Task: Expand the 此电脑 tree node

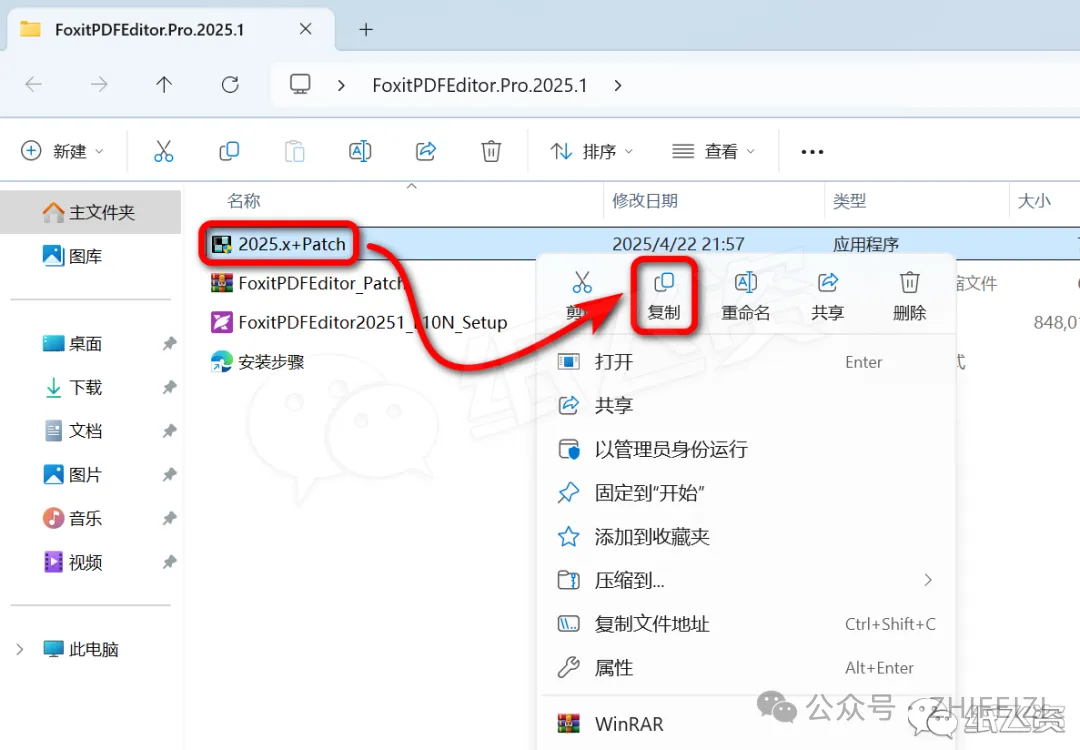Action: tap(19, 649)
